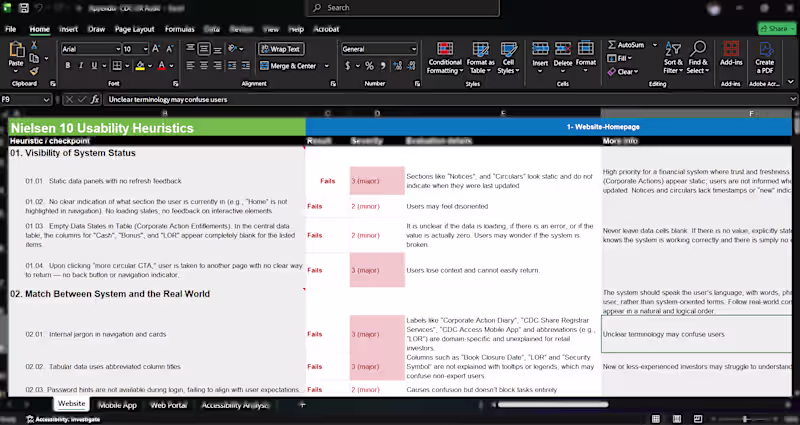Switch to the Page Layout tab
Image resolution: width=800 pixels, height=425 pixels.
click(135, 29)
